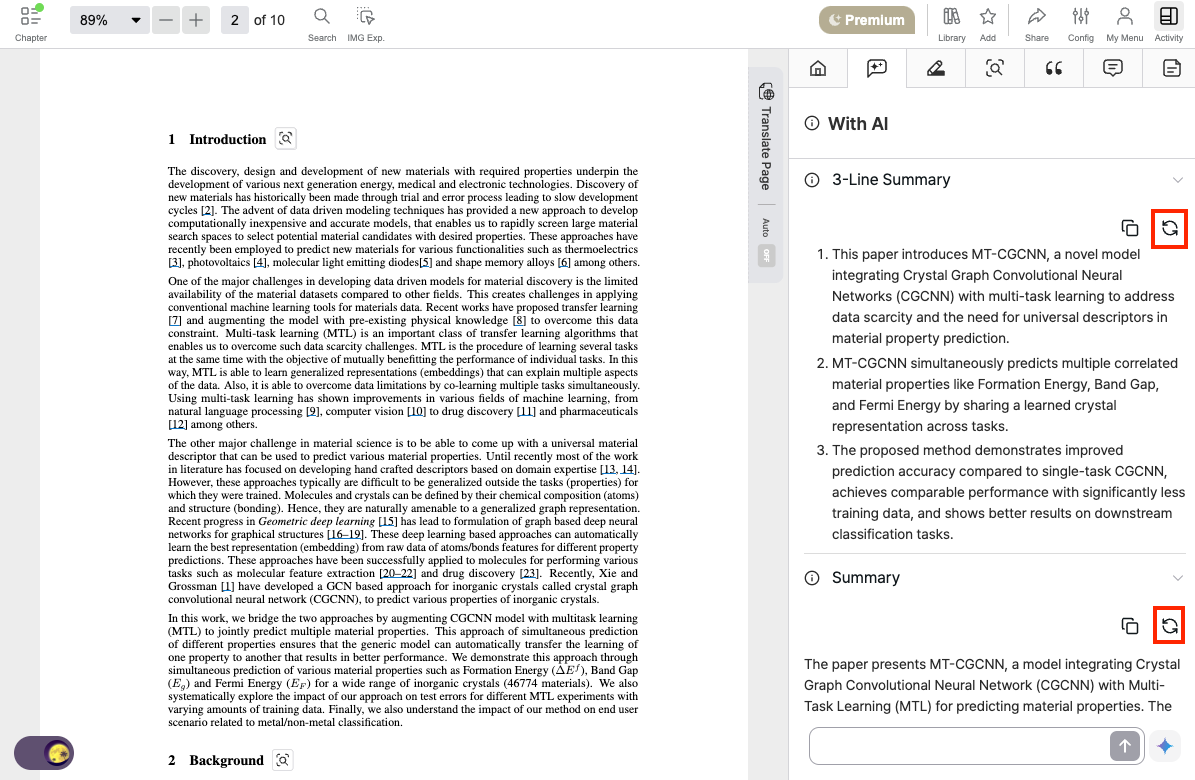Toggle Auto translate OFF switch

(x=767, y=255)
